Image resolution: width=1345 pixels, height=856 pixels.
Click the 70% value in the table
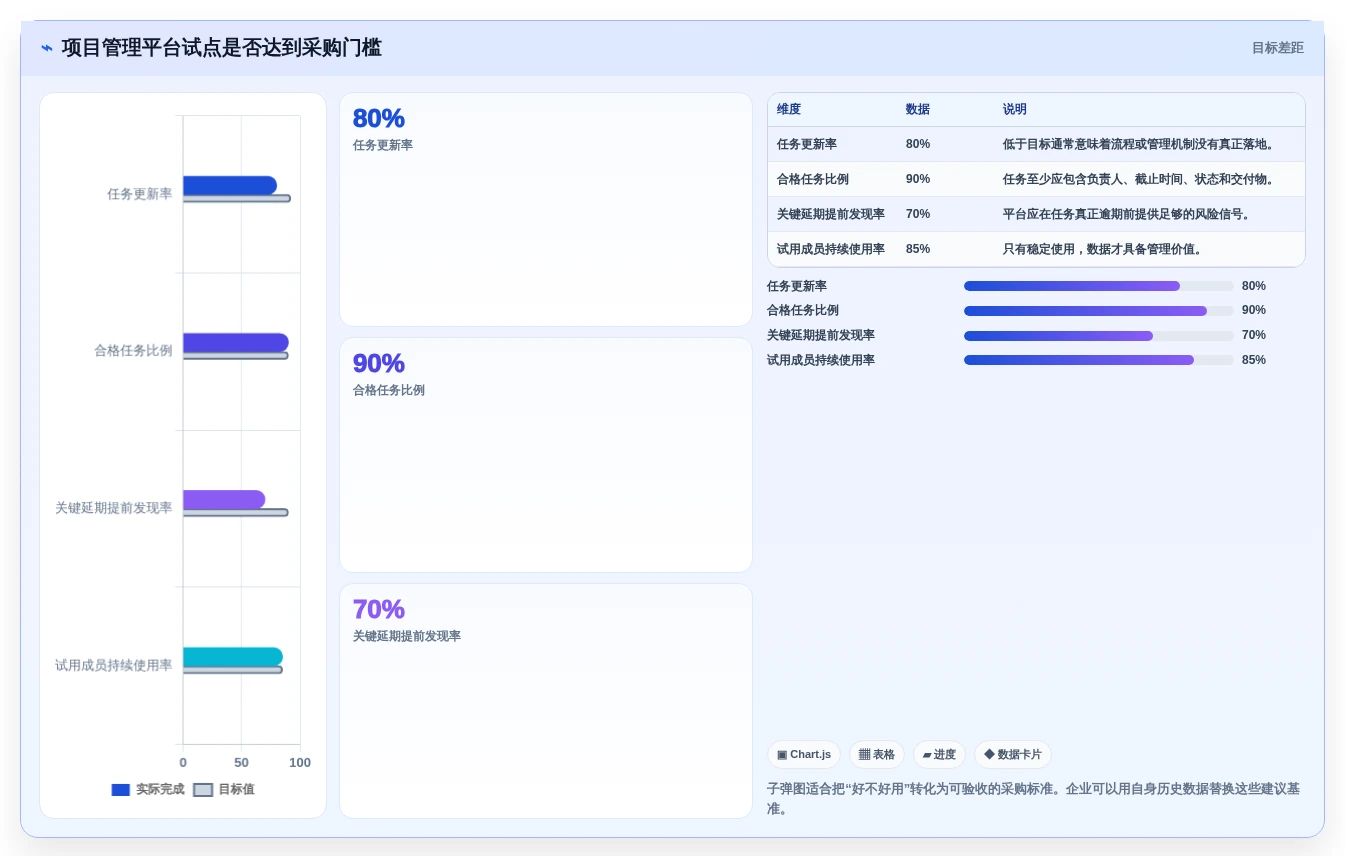pos(918,214)
